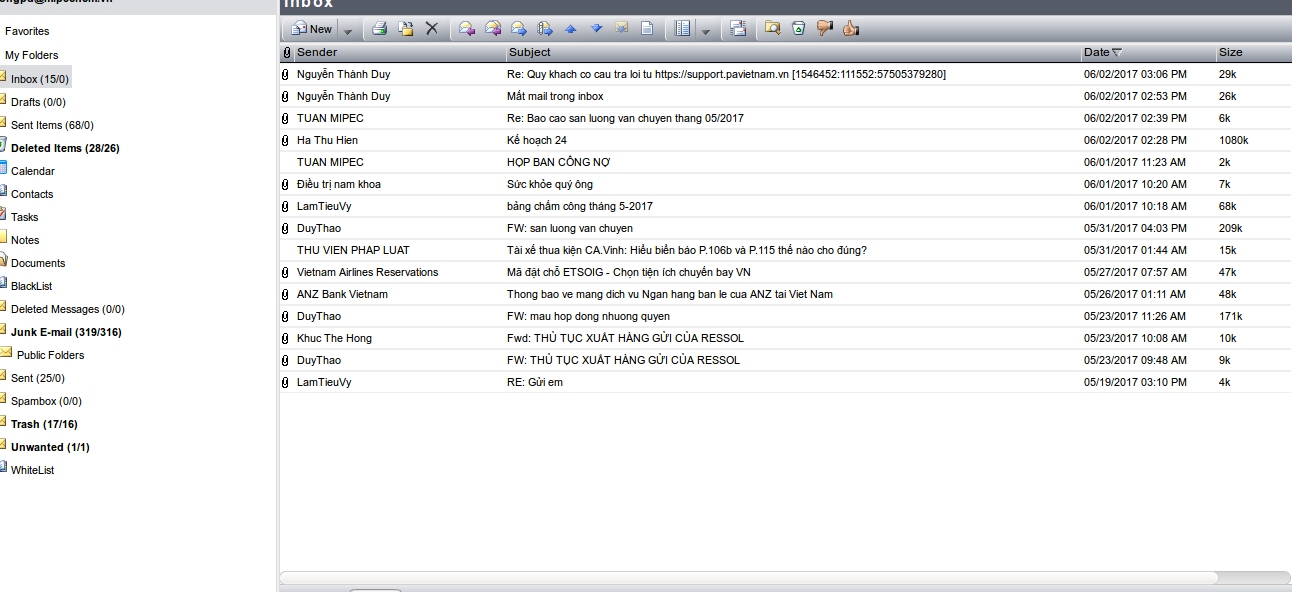Click the New message button
1292x592 pixels.
(x=311, y=29)
